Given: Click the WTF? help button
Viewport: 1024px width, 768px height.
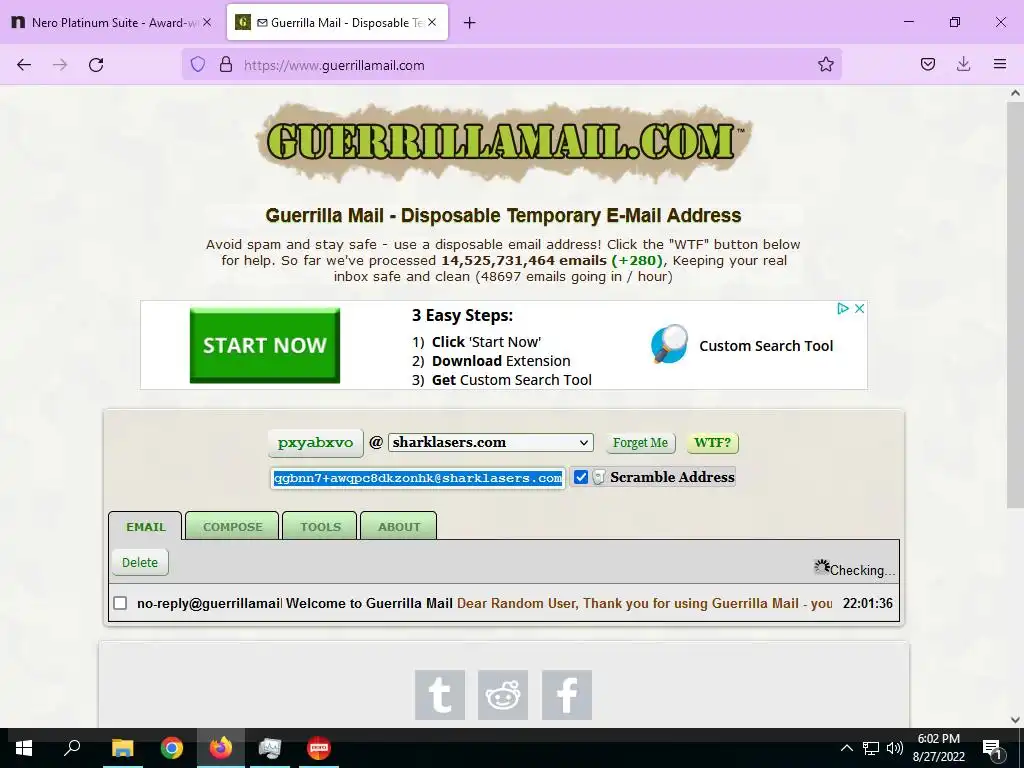Looking at the screenshot, I should 712,443.
